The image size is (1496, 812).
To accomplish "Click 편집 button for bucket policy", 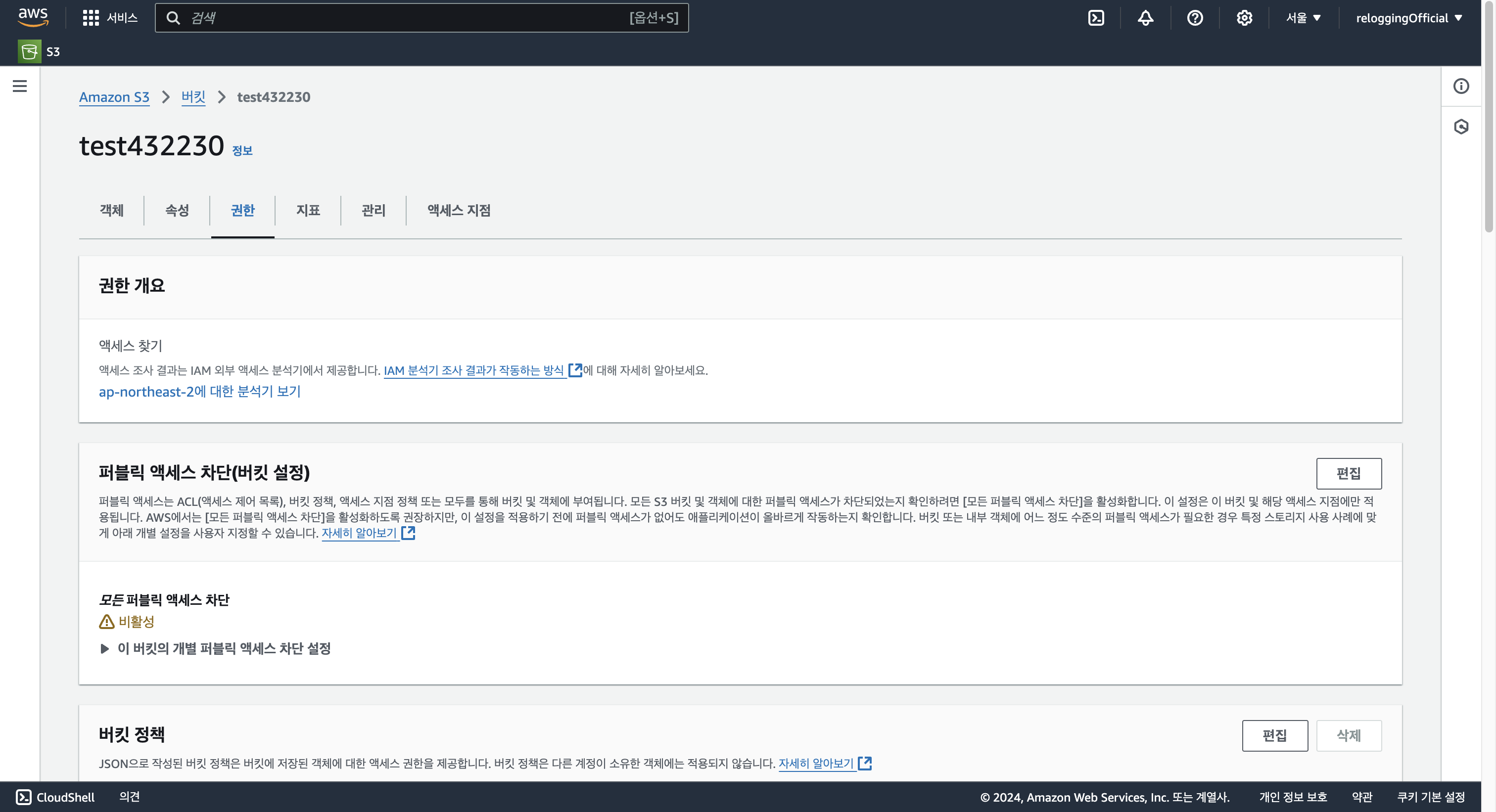I will tap(1274, 735).
